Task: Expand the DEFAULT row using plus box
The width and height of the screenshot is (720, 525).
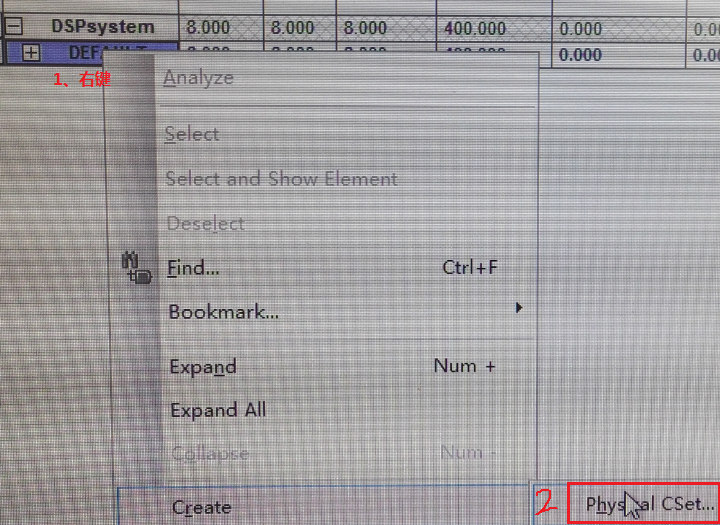Action: tap(31, 53)
